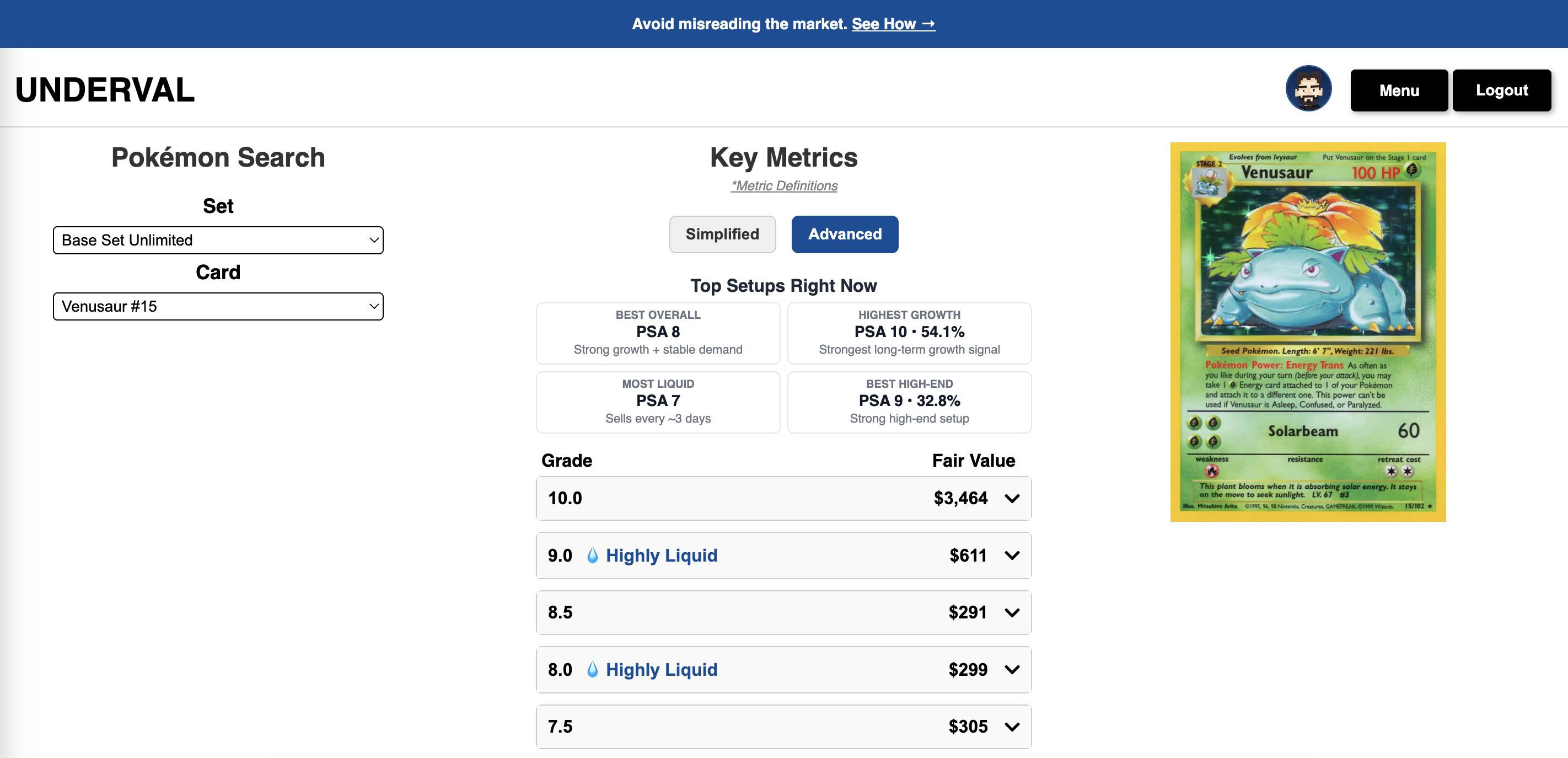Screen dimensions: 1568x758
Task: Click the UNDERVAL logo
Action: click(105, 89)
